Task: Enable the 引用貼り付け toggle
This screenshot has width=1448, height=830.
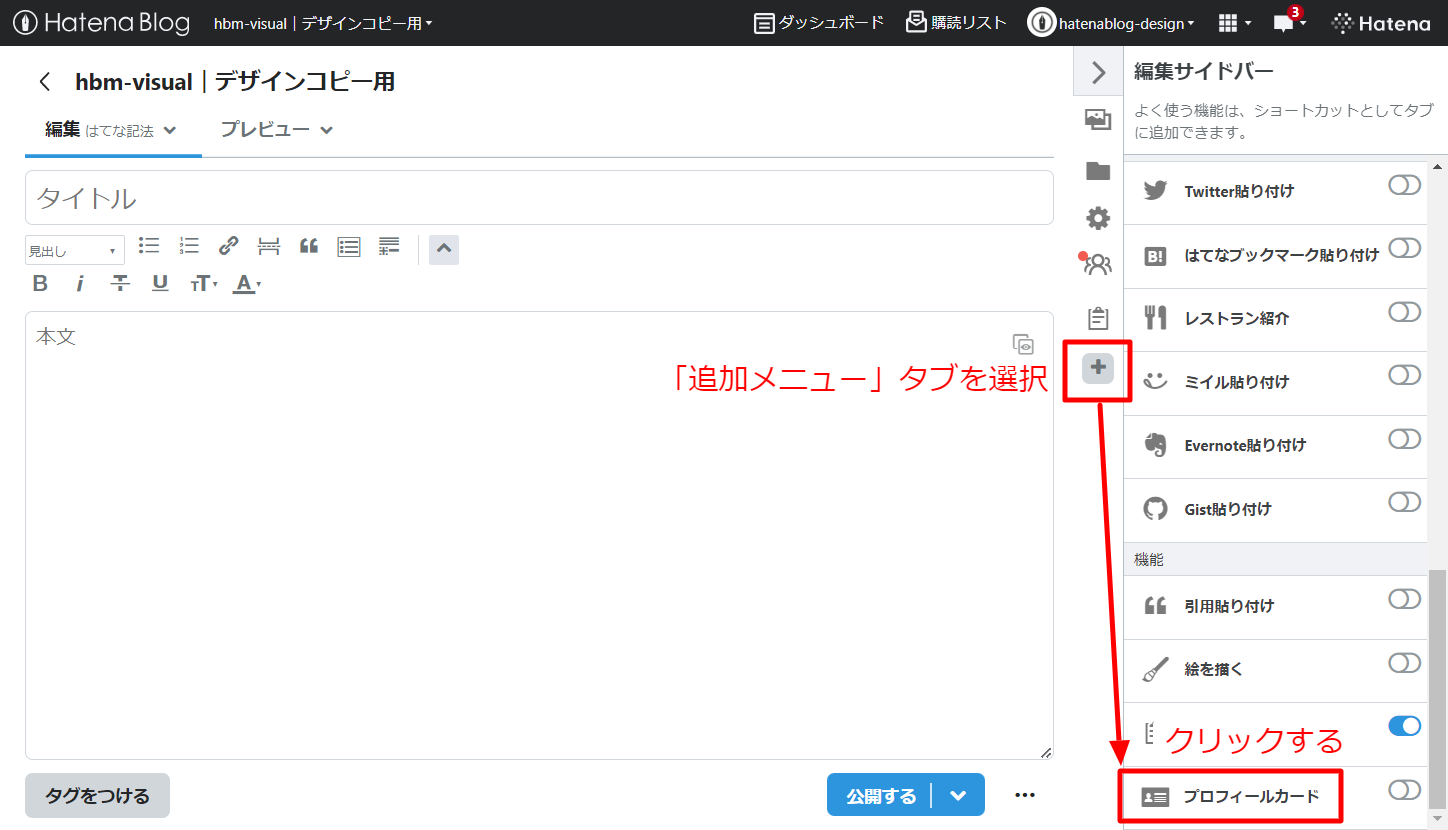Action: [1404, 599]
